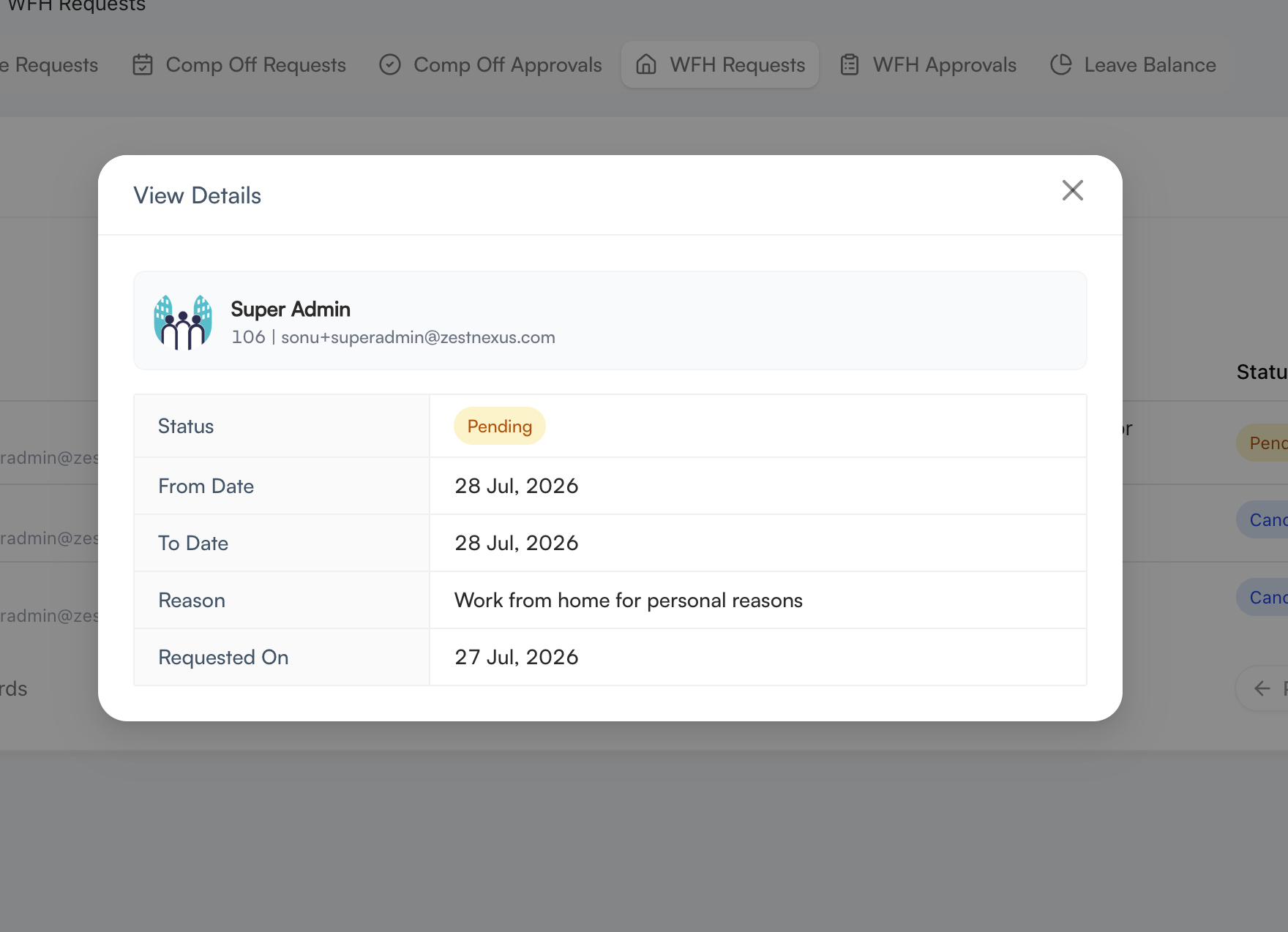This screenshot has width=1288, height=932.
Task: Click the calendar icon beside Comp Off Requests
Action: [x=143, y=65]
